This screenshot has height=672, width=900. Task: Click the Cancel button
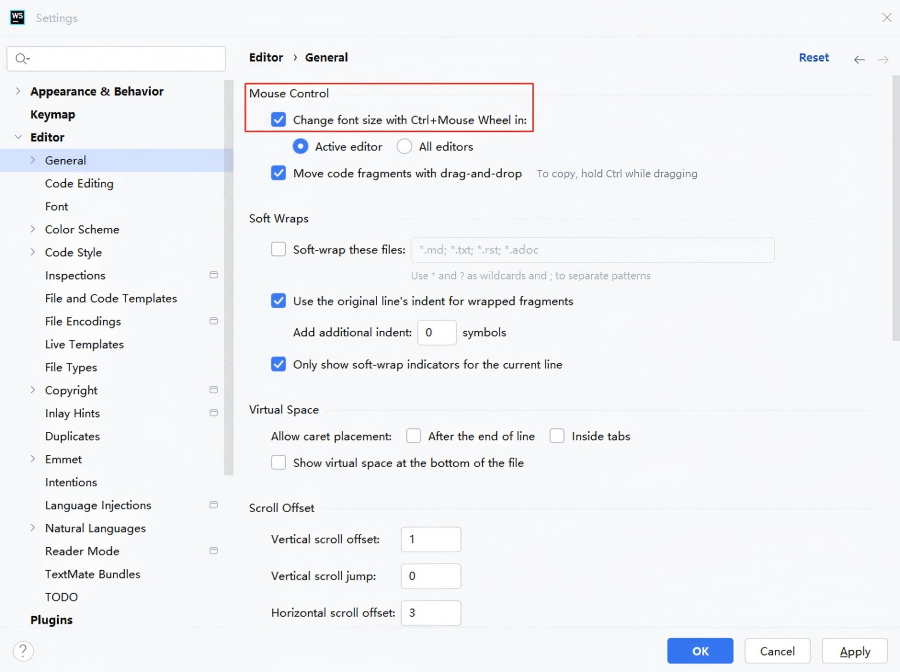tap(777, 651)
